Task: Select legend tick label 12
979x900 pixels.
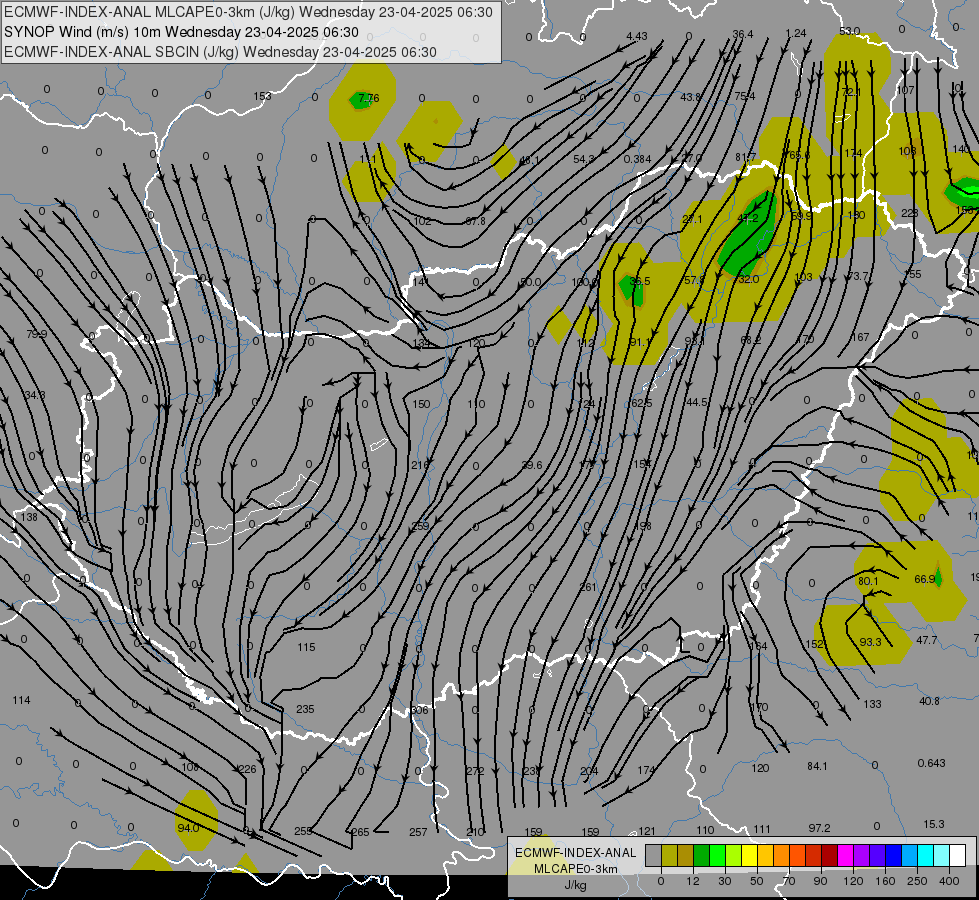Action: point(692,881)
